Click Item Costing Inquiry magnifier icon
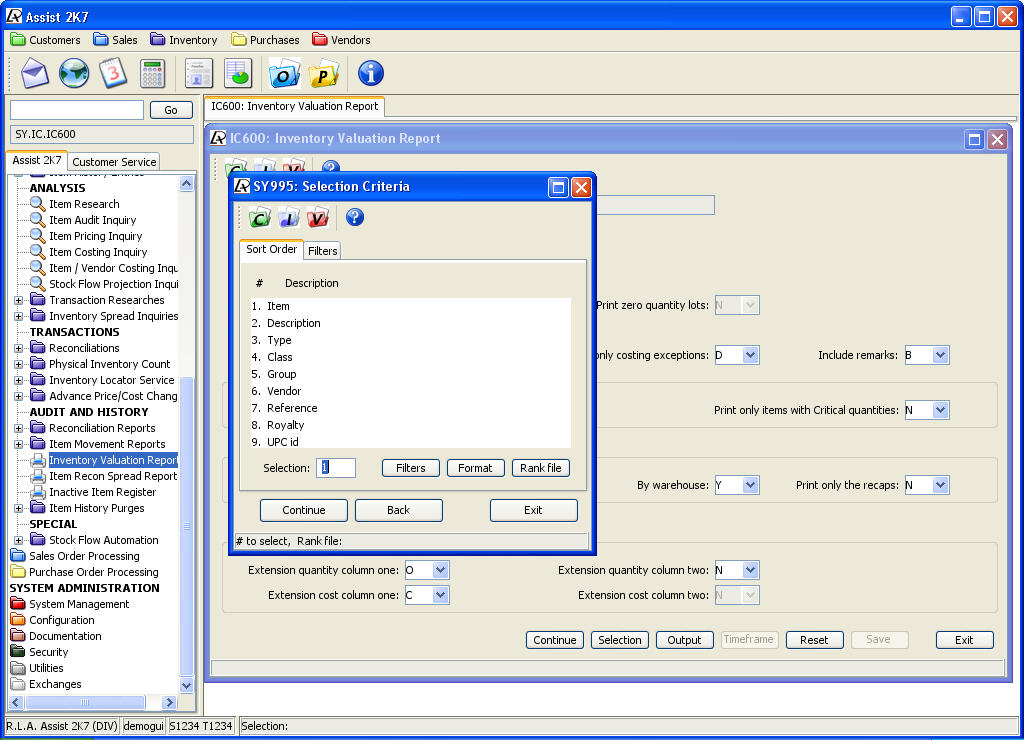 click(x=38, y=252)
